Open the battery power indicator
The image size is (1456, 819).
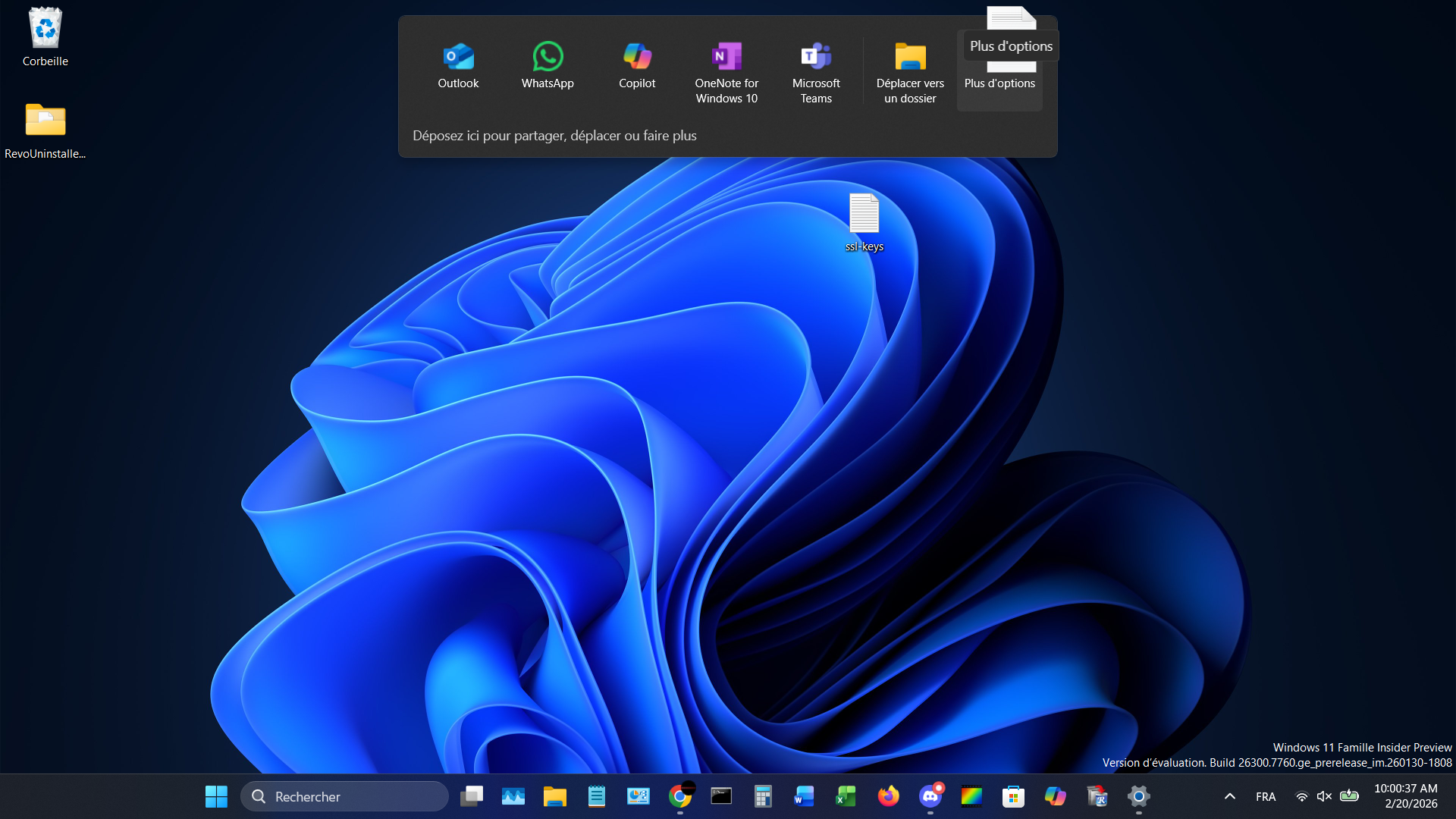[x=1350, y=796]
